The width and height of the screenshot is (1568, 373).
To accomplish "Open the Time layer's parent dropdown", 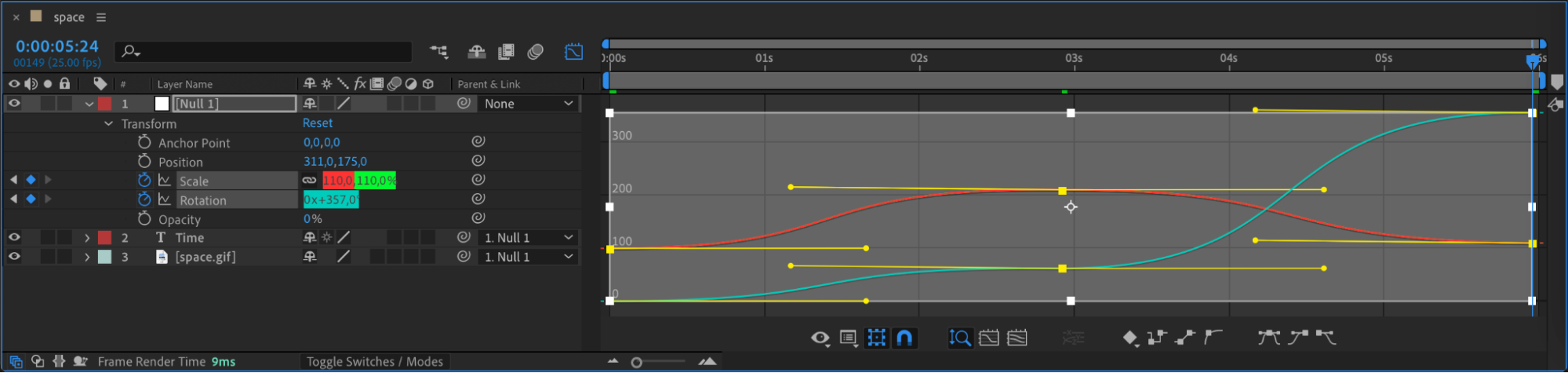I will click(x=529, y=238).
